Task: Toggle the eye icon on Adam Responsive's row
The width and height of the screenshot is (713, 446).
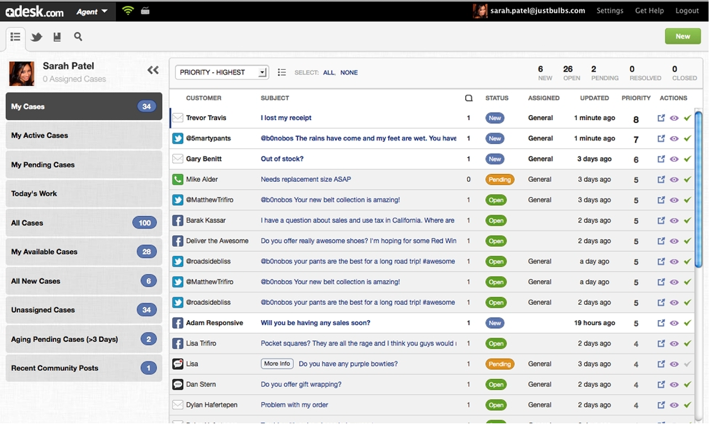Action: 674,323
